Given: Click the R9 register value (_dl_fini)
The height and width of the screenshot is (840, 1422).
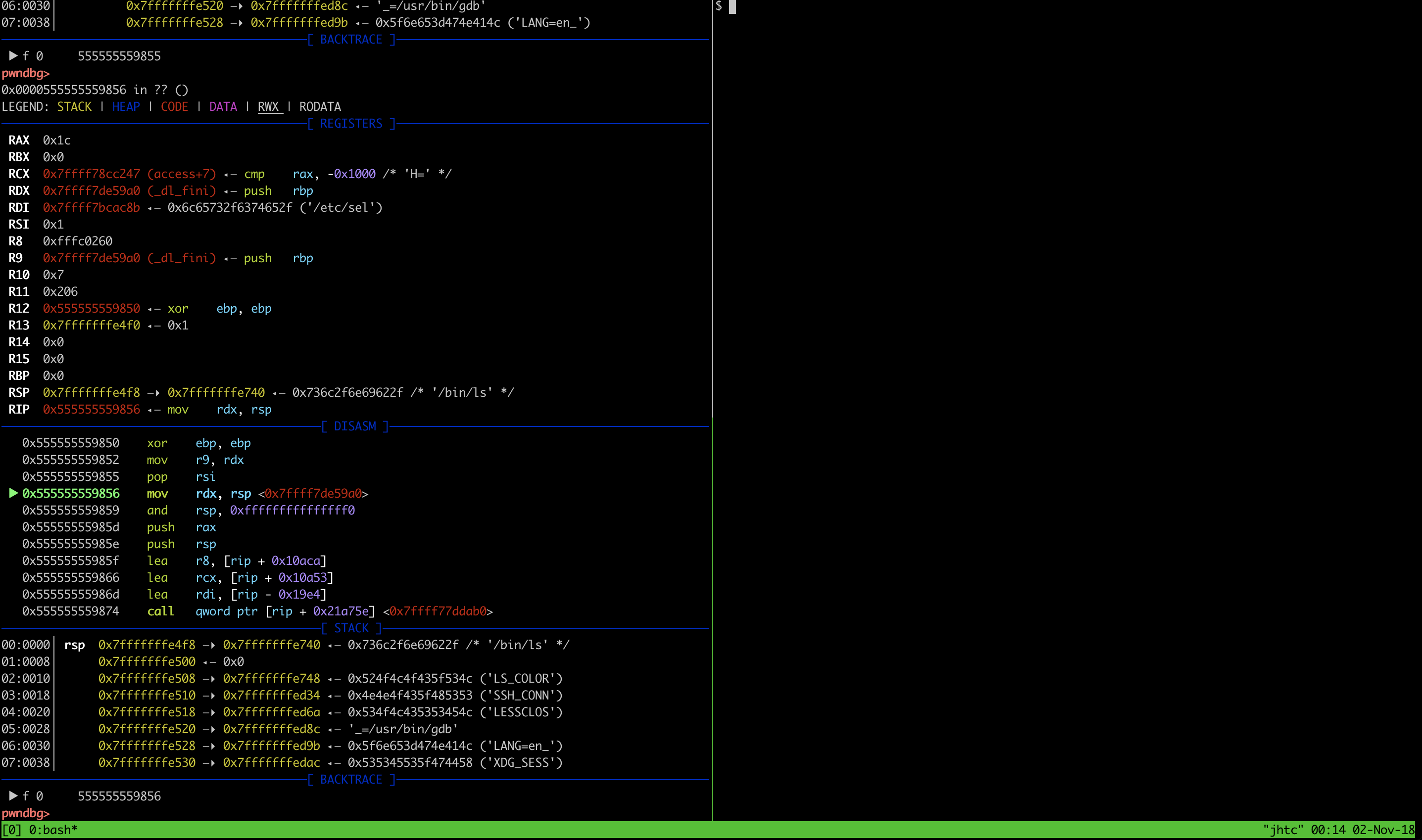Looking at the screenshot, I should tap(130, 258).
